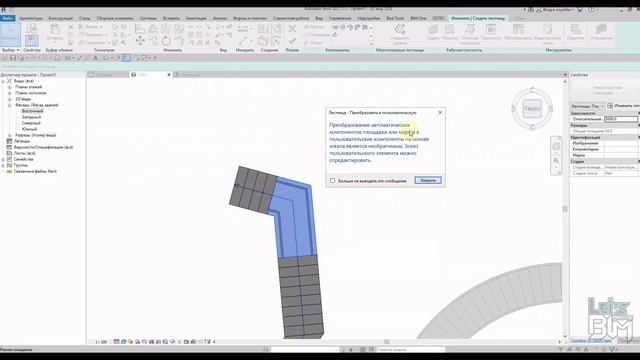Select the Rotate tool in the Изменить panel
The width and height of the screenshot is (640, 360).
tap(166, 41)
